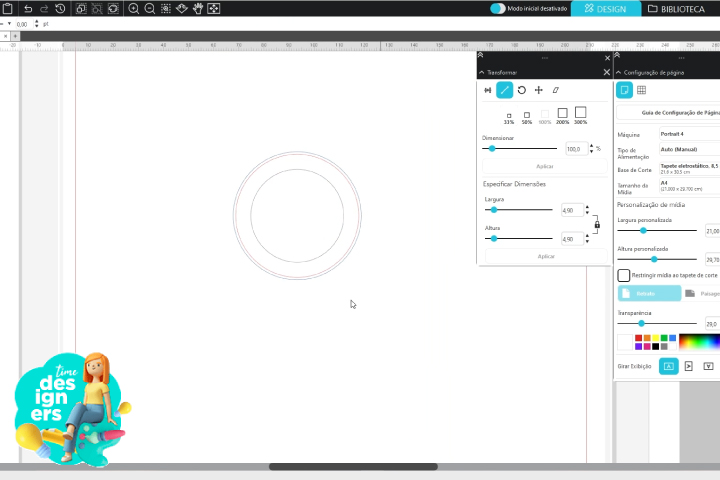Click the Retrato orientation button
Viewport: 720px width, 480px height.
pos(649,294)
